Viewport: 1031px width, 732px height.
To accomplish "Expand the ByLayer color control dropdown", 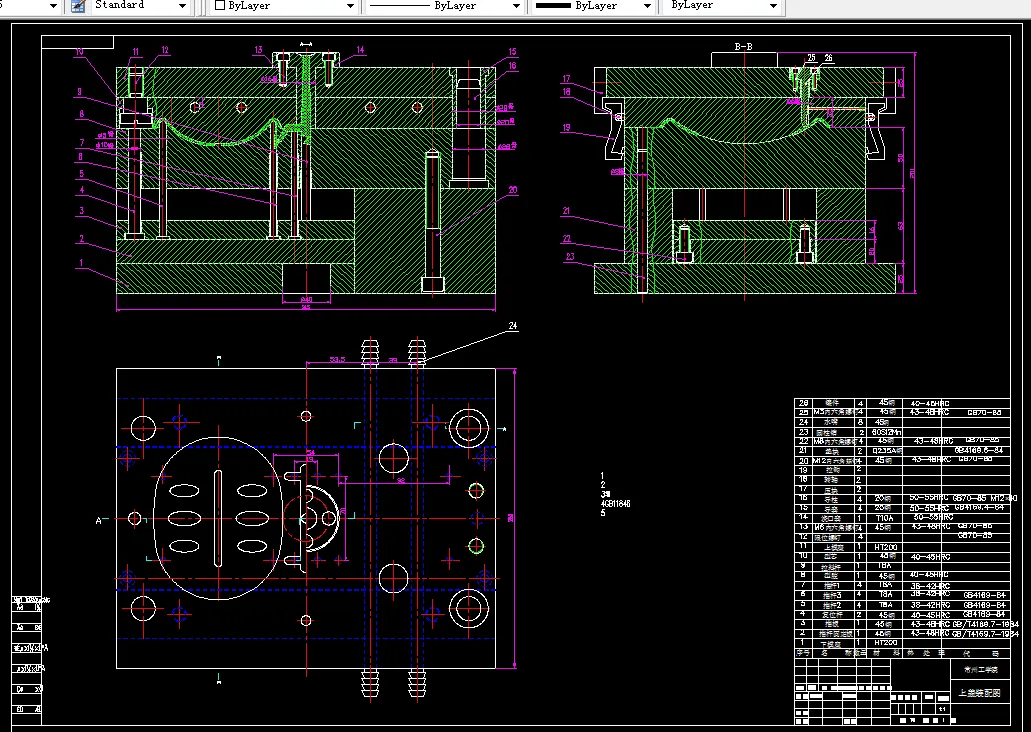I will 350,6.
